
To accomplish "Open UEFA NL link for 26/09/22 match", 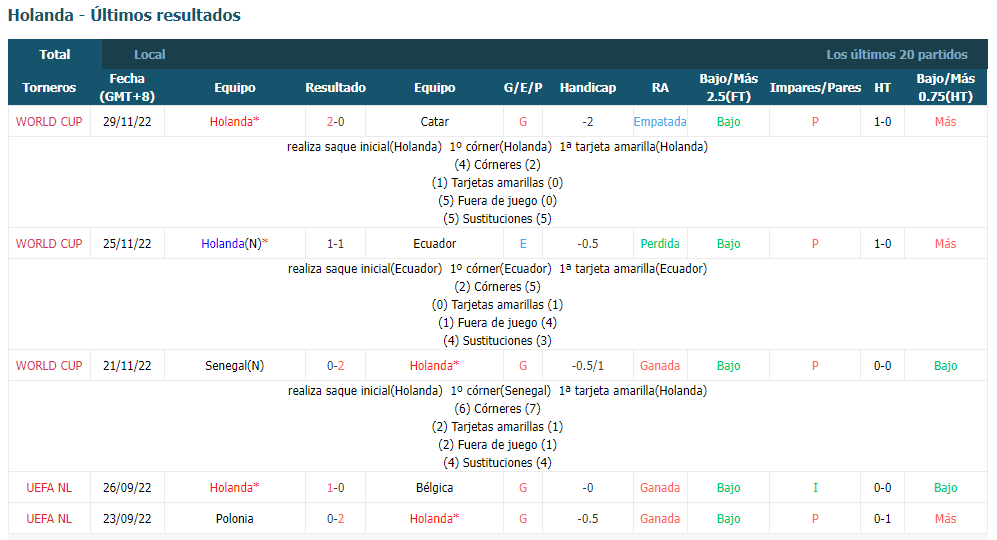I will (x=49, y=488).
